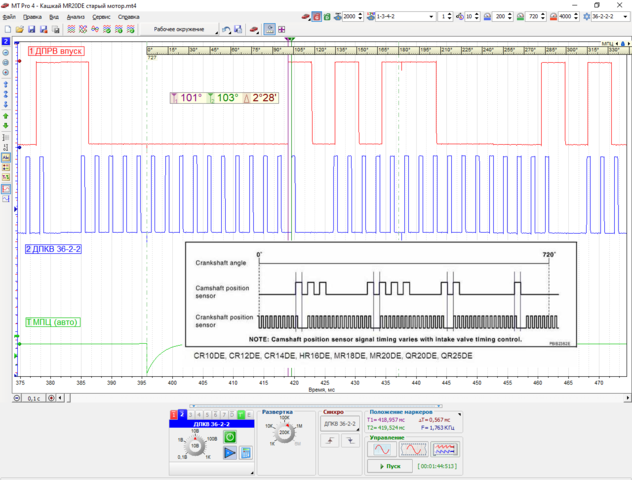Select rising edge sync trigger icon
The image size is (632, 480).
[331, 441]
